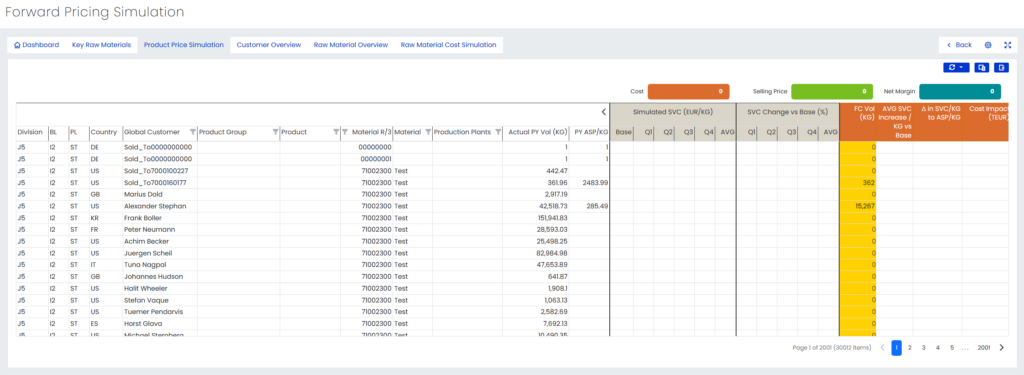Click the Stefan Vaque customer cell

click(159, 300)
